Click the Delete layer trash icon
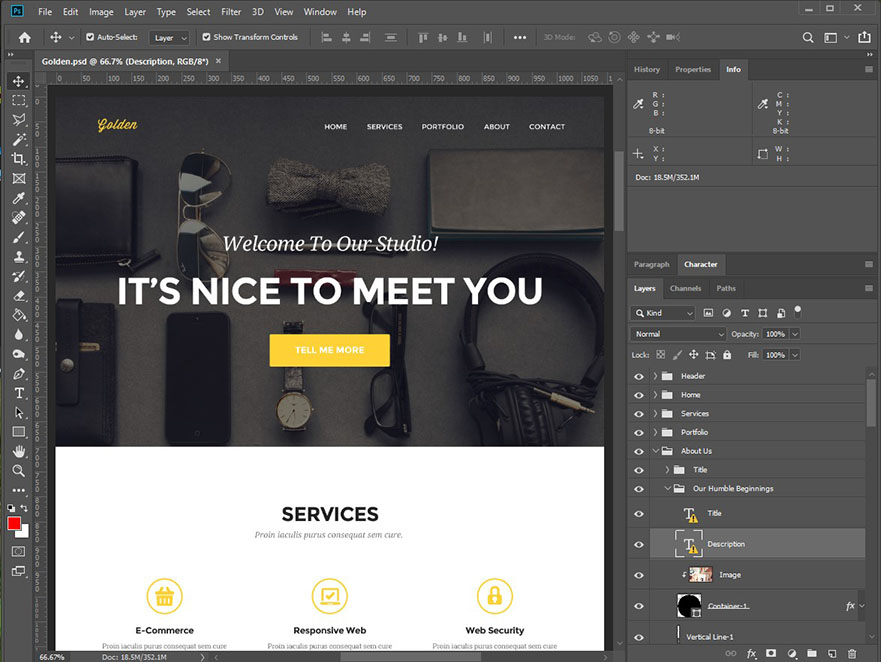This screenshot has height=662, width=881. tap(852, 653)
